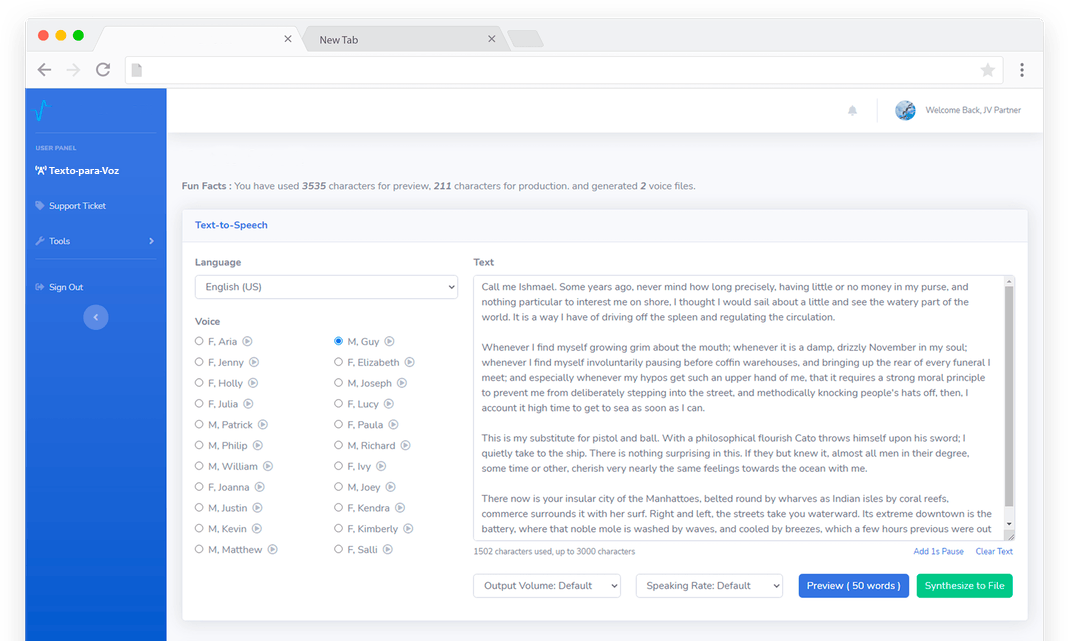The height and width of the screenshot is (641, 1068).
Task: Choose the M, Joseph voice option
Action: coord(339,383)
